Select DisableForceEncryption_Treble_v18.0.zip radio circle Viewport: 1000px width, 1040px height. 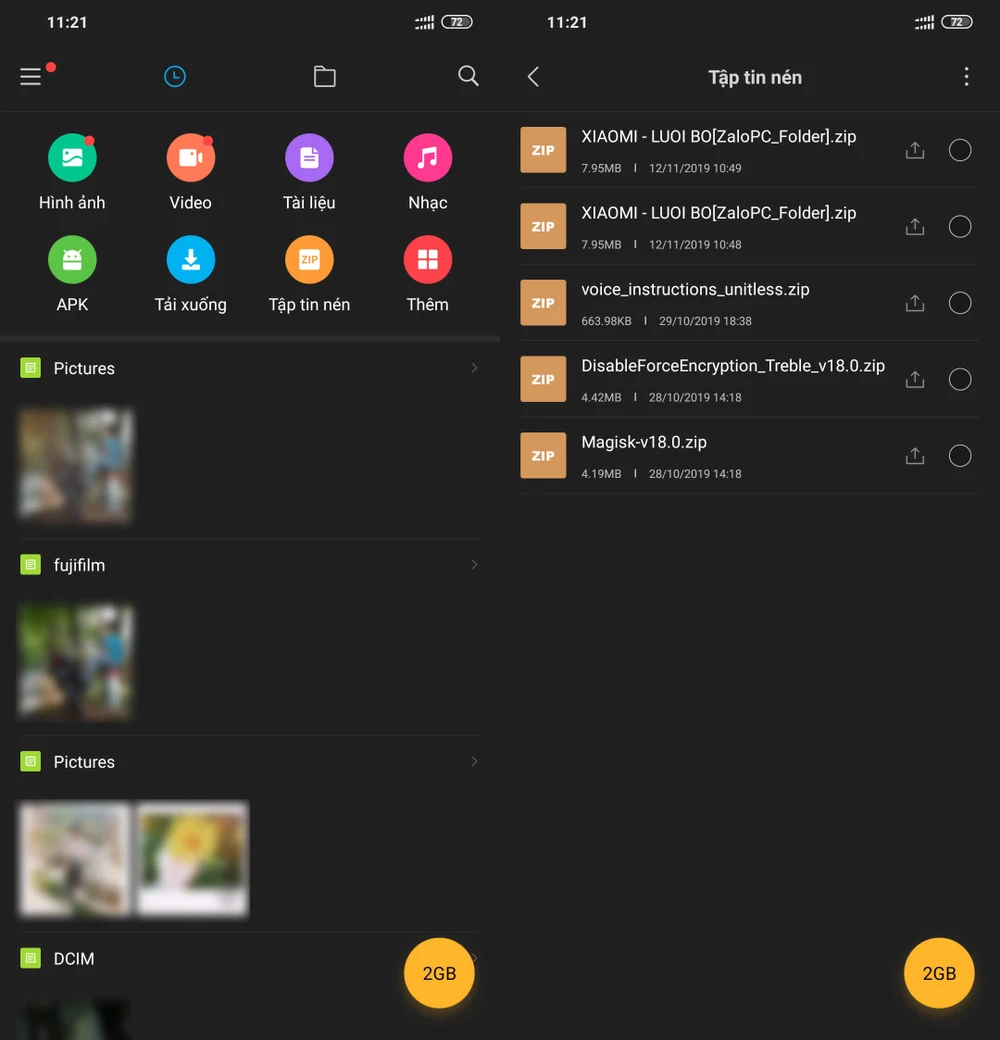point(960,379)
